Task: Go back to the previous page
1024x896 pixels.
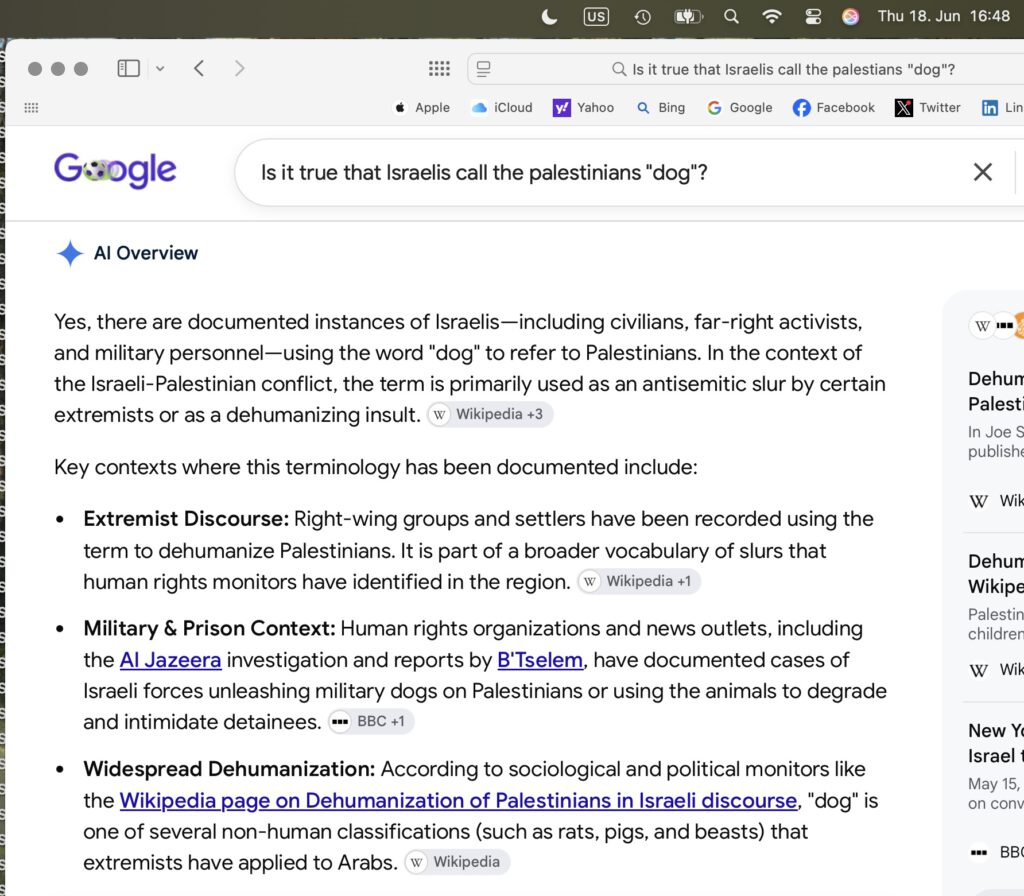Action: pos(199,68)
